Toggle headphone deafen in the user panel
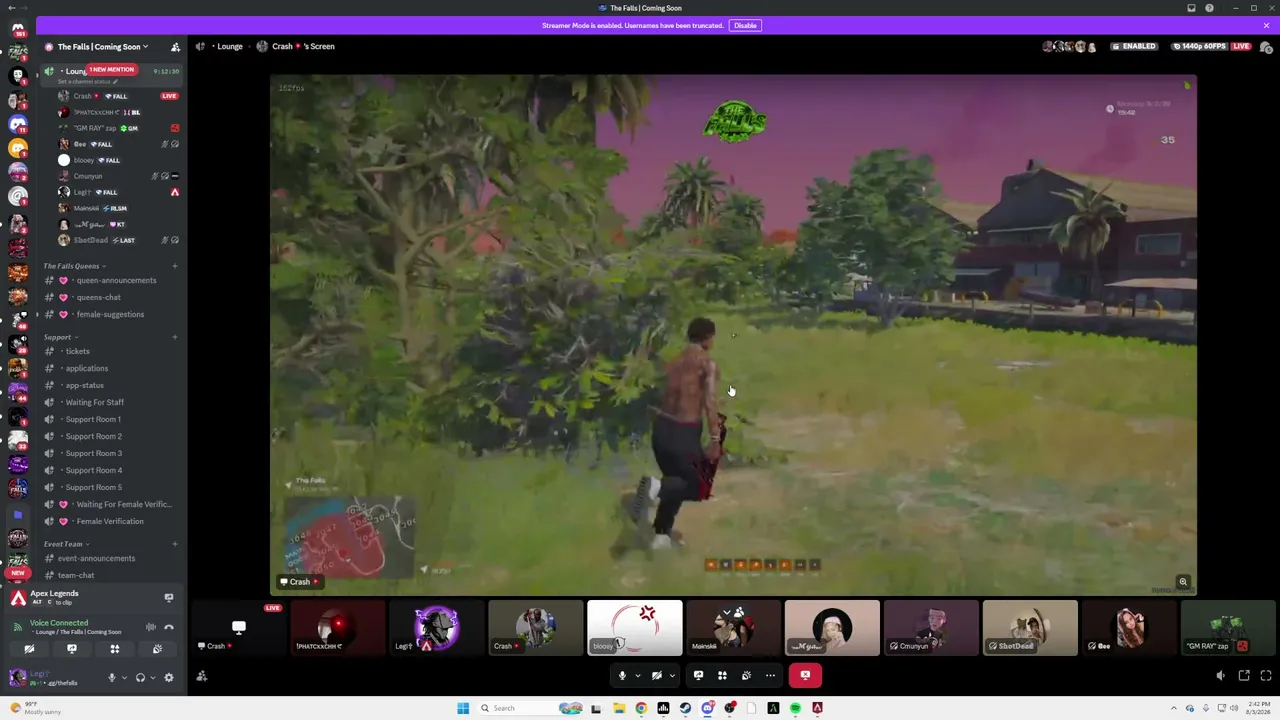Screen dimensions: 1280x720 coord(140,677)
